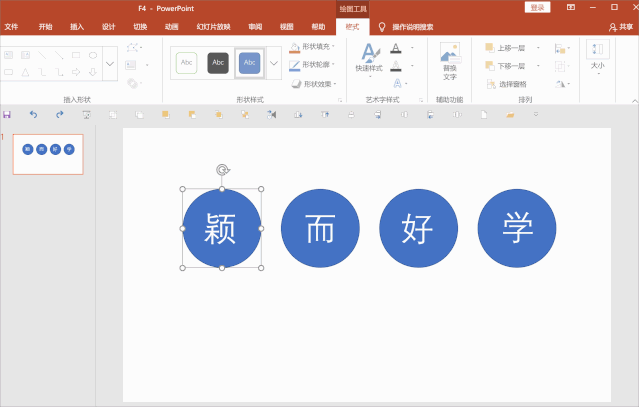639x407 pixels.
Task: Click the open folder icon in toolbar
Action: pos(510,115)
